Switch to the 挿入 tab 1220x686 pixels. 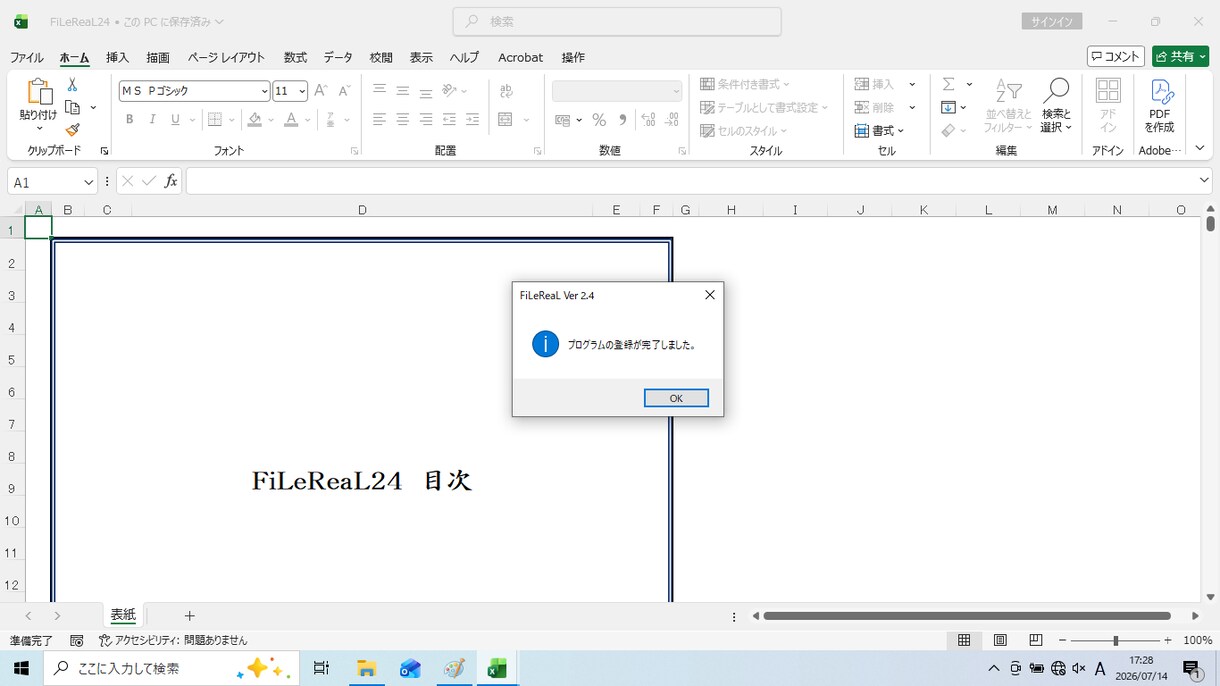118,57
